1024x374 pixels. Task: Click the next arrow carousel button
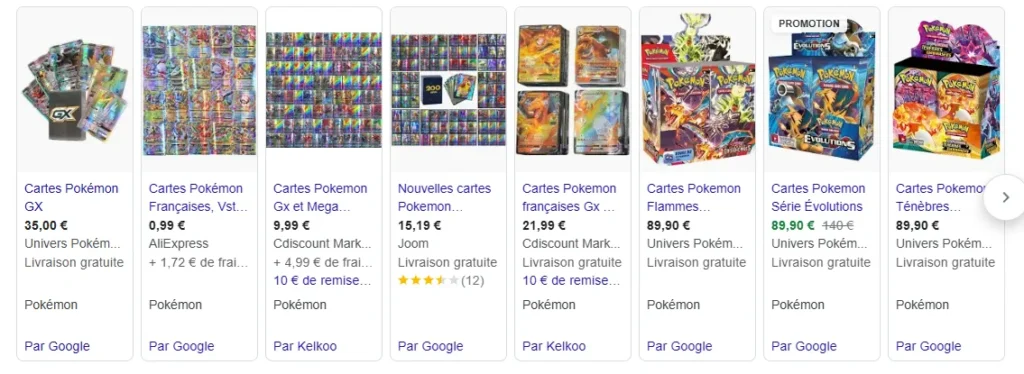point(1004,197)
